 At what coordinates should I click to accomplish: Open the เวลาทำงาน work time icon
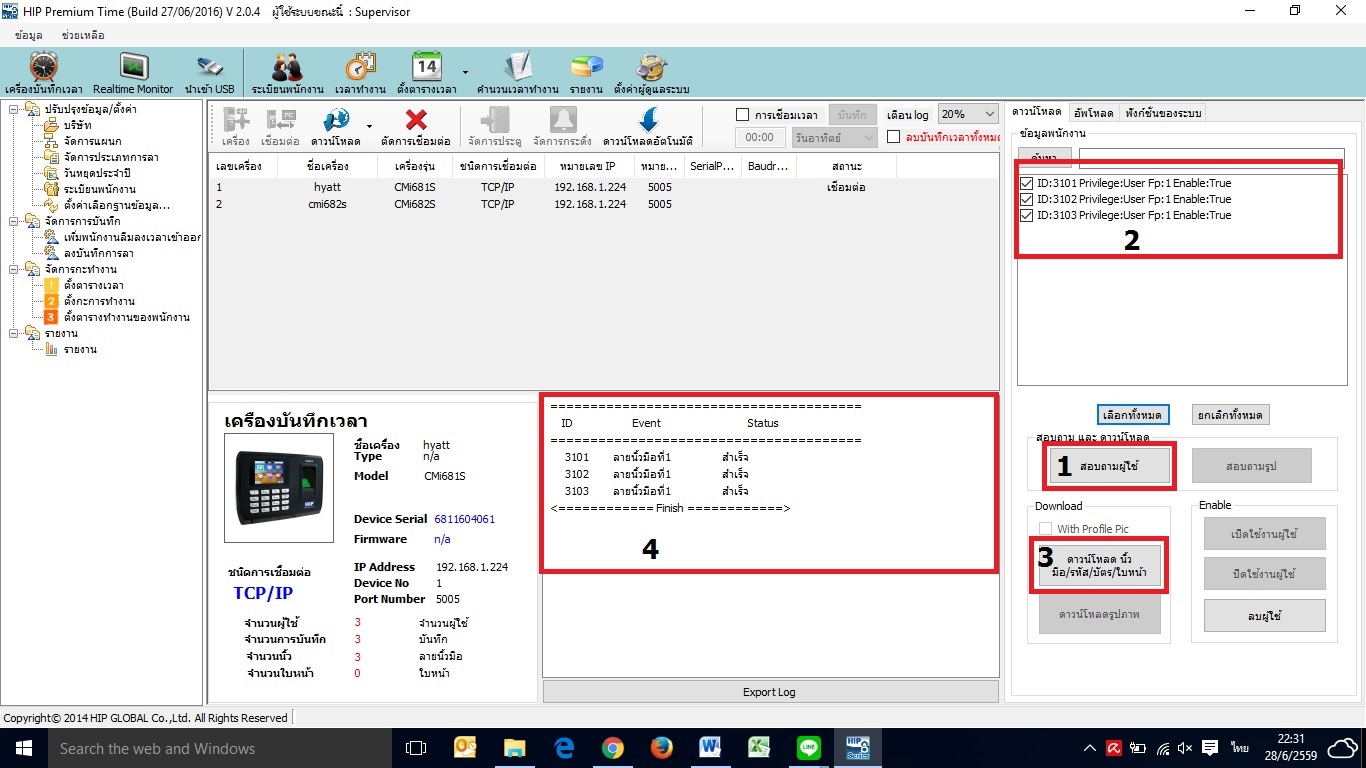click(361, 68)
